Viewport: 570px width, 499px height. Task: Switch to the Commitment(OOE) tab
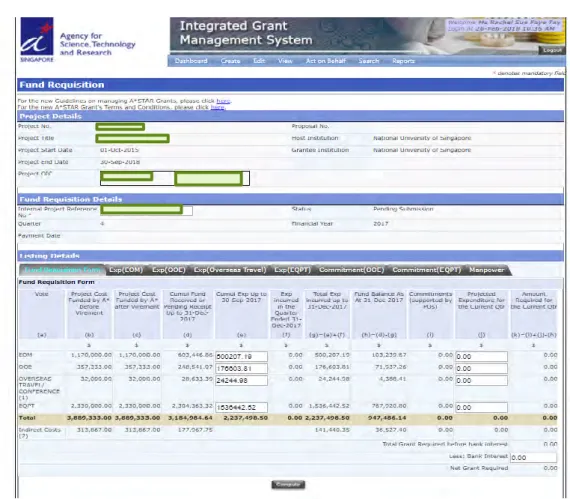click(352, 270)
